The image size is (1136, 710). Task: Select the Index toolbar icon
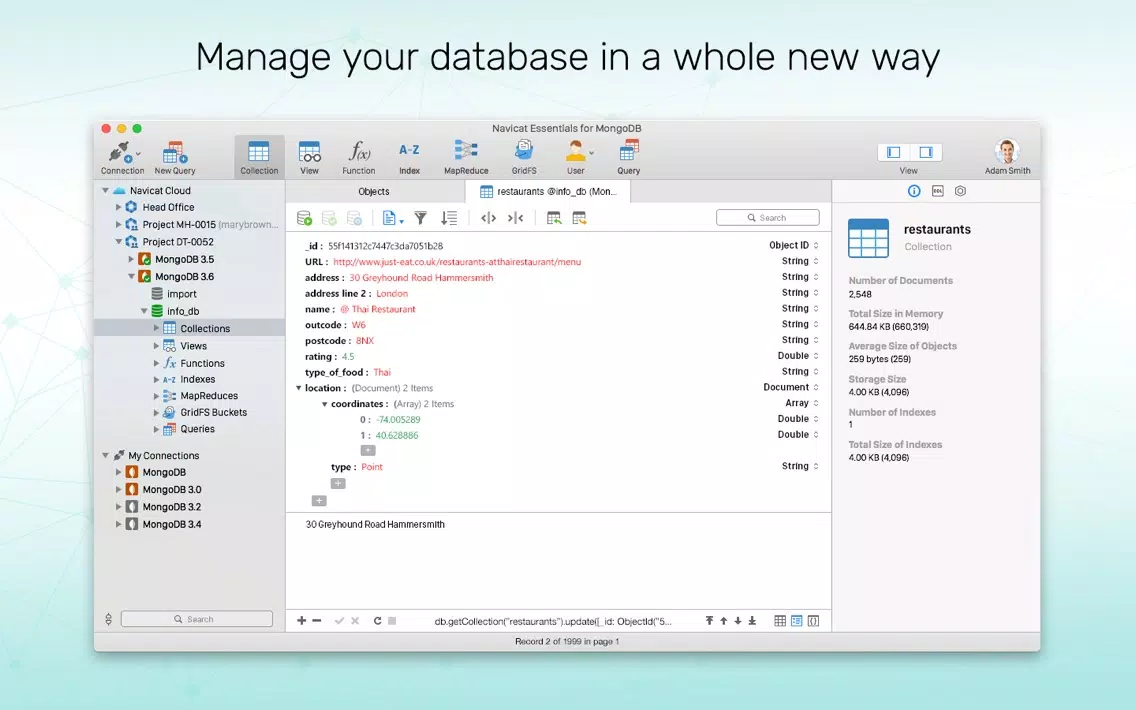[409, 158]
